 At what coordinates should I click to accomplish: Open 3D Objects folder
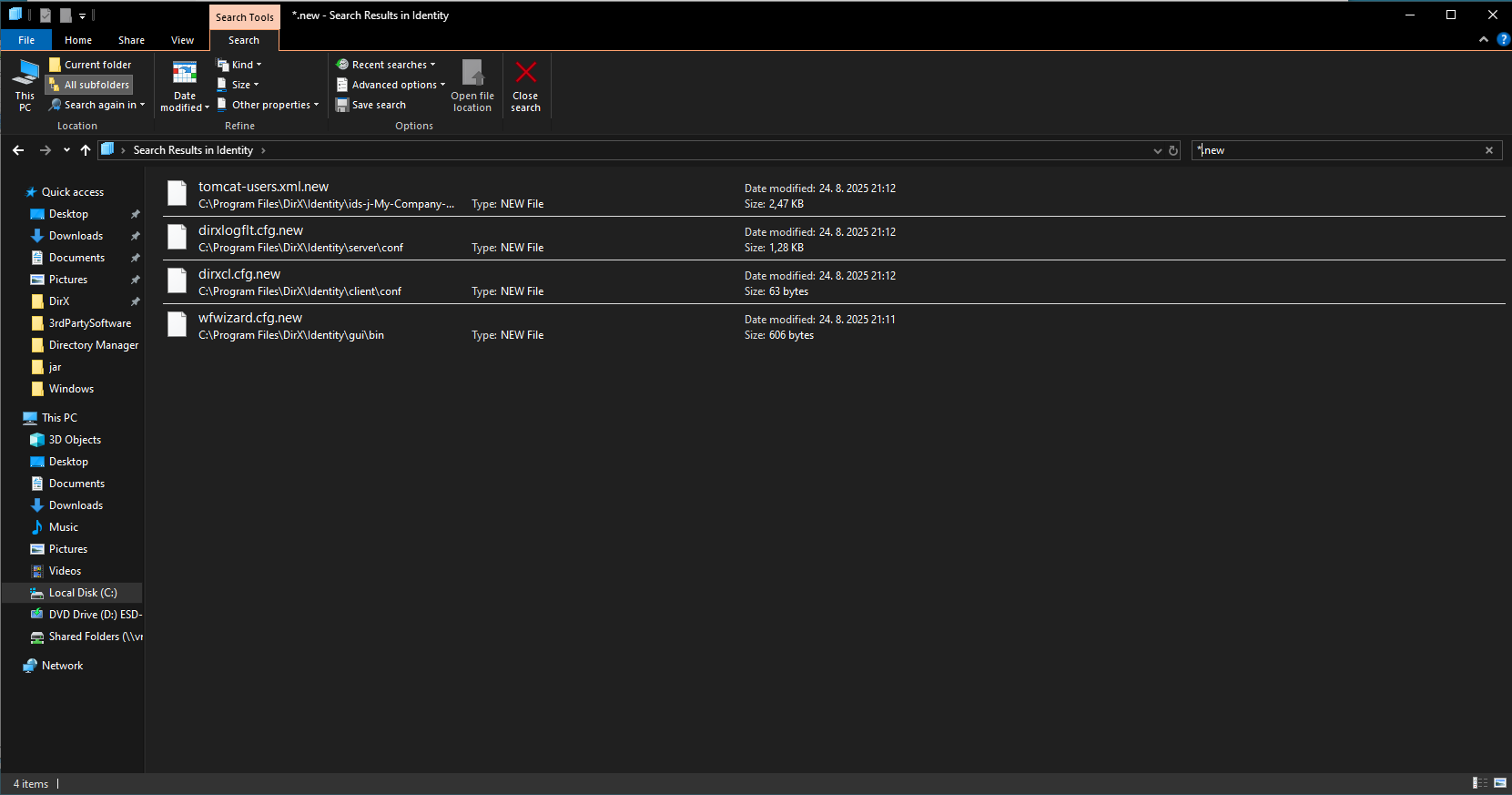coord(75,440)
